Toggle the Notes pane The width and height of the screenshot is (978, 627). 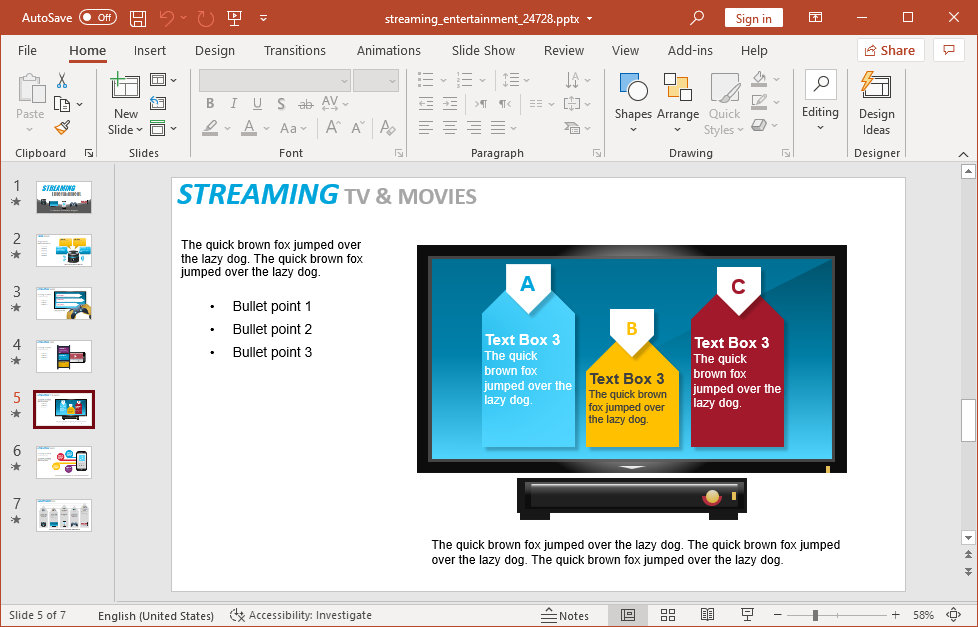coord(565,615)
